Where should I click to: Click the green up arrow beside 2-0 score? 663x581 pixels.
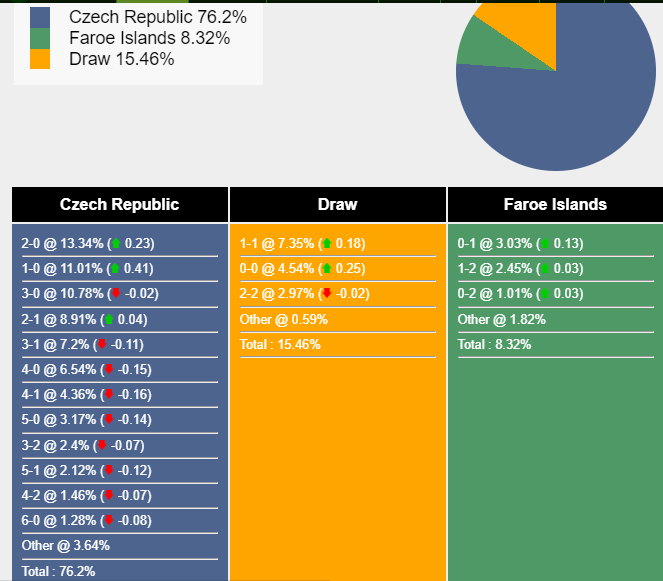click(x=115, y=243)
